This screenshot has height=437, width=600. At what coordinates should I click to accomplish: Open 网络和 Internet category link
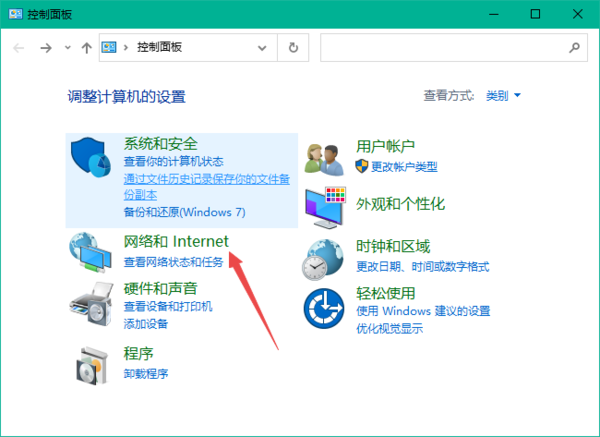point(176,242)
